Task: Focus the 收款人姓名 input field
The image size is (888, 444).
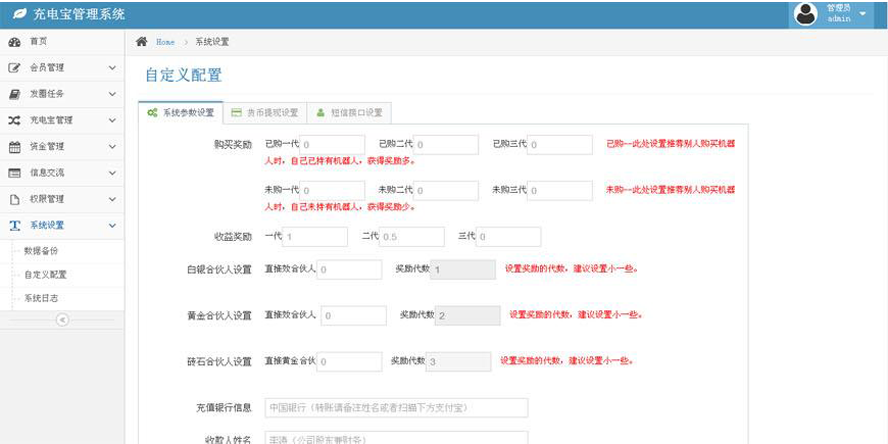Action: point(396,438)
